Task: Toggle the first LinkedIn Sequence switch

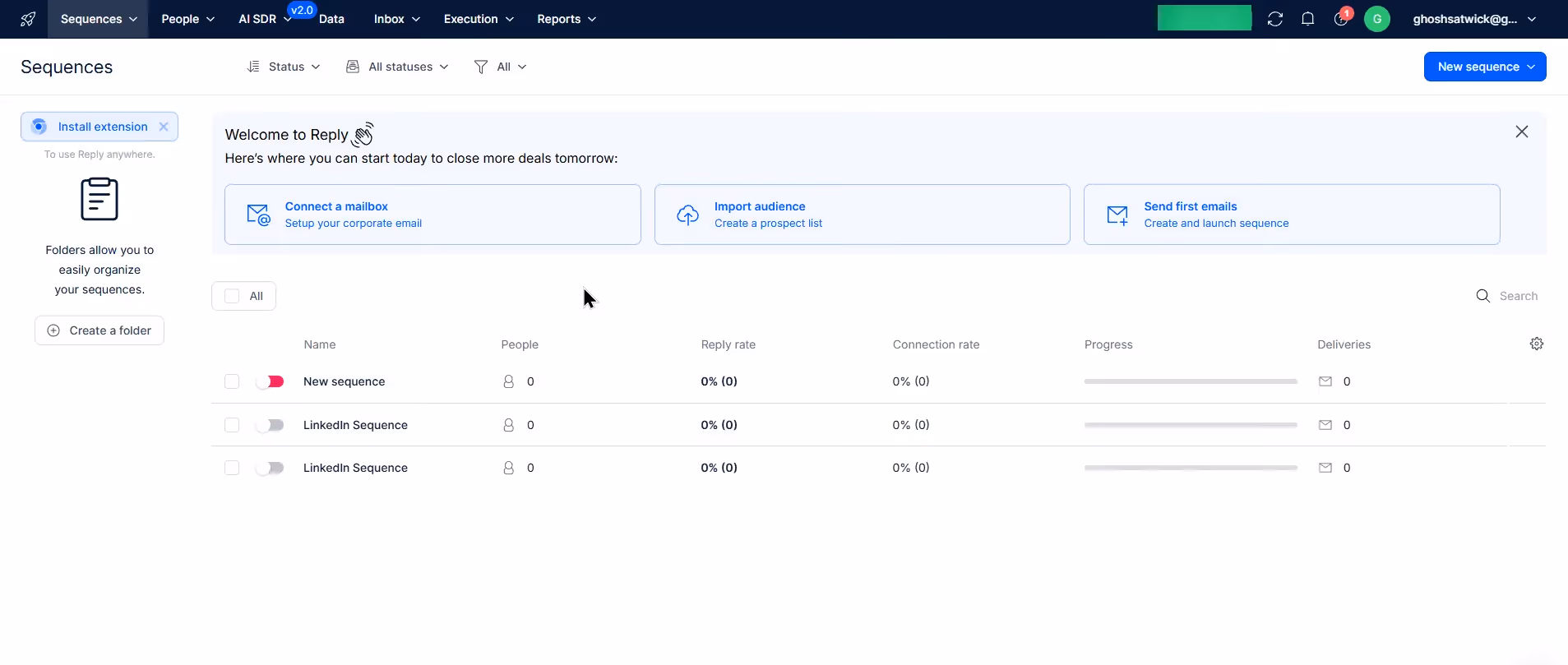Action: [270, 425]
